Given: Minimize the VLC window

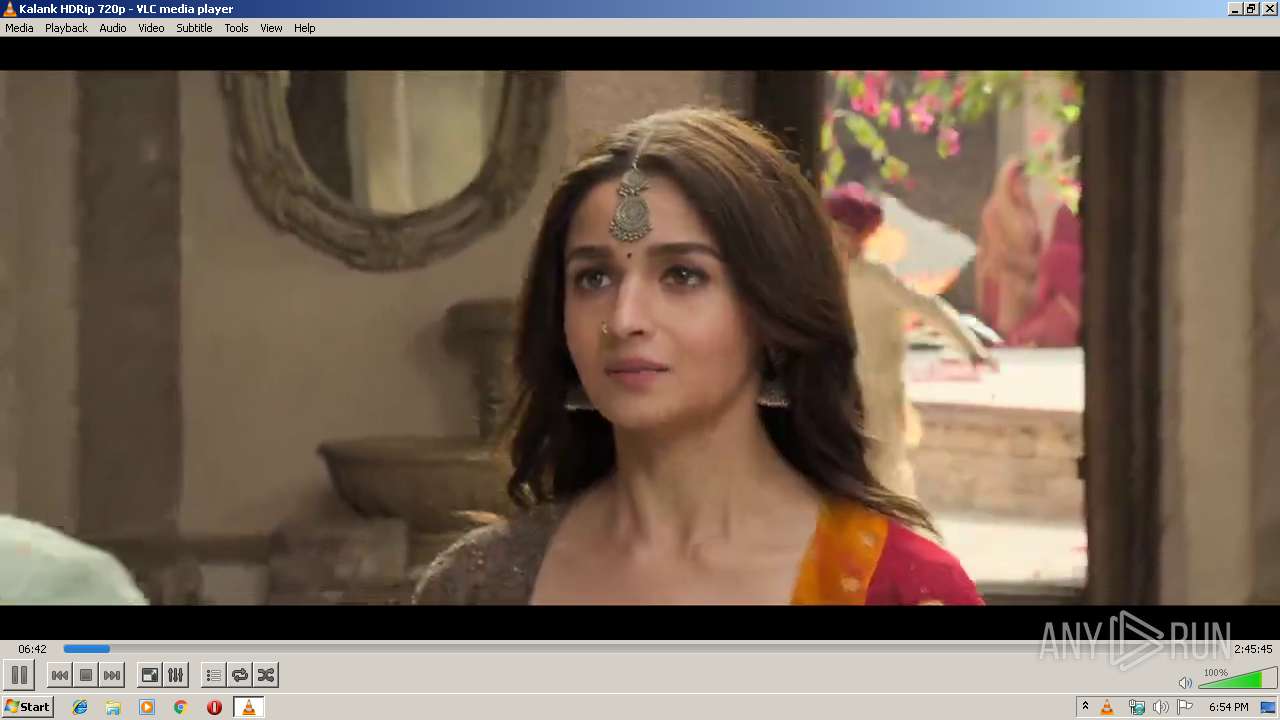Looking at the screenshot, I should coord(1235,9).
